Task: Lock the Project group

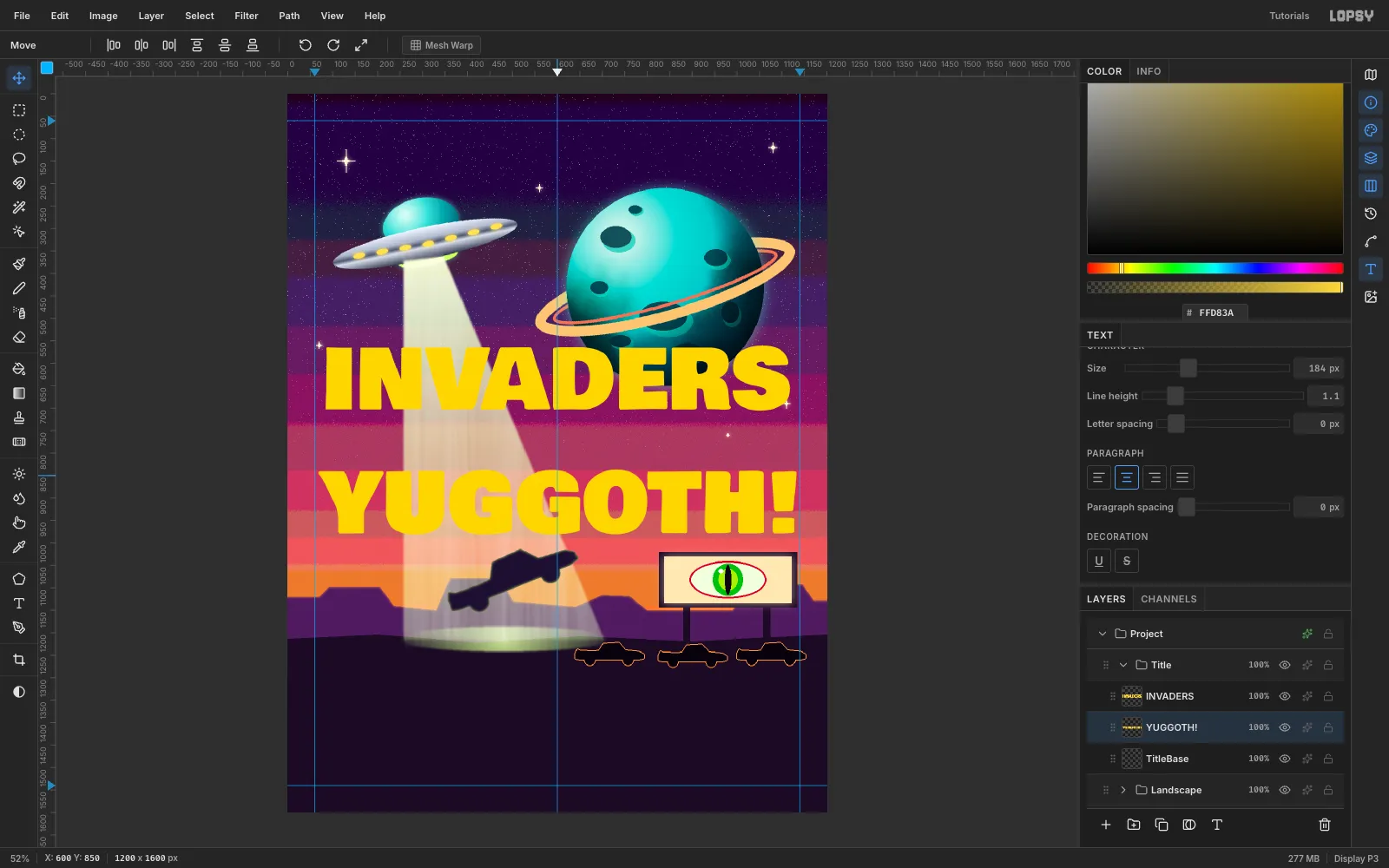Action: (1328, 634)
